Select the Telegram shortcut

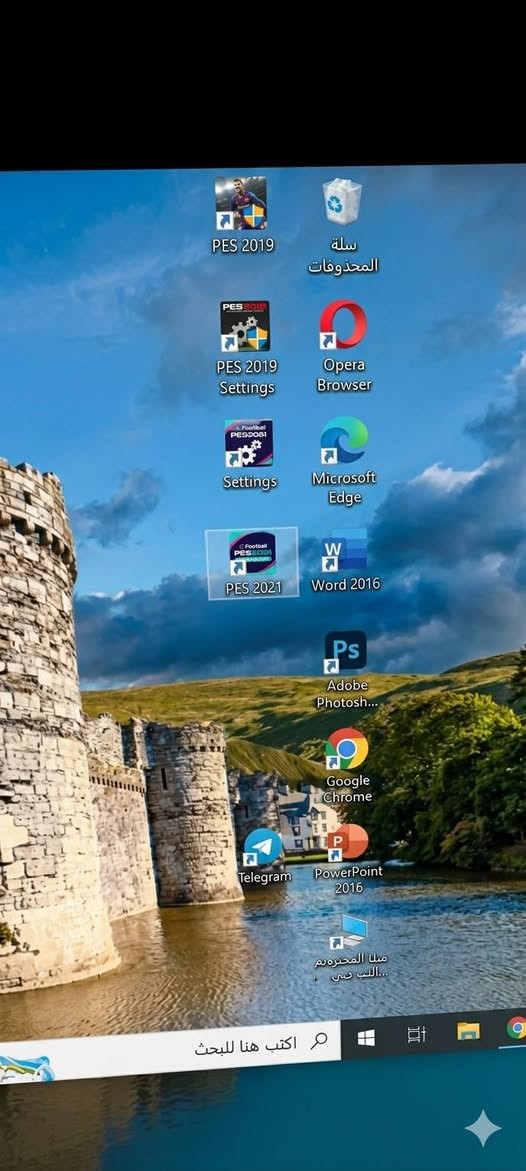(264, 856)
